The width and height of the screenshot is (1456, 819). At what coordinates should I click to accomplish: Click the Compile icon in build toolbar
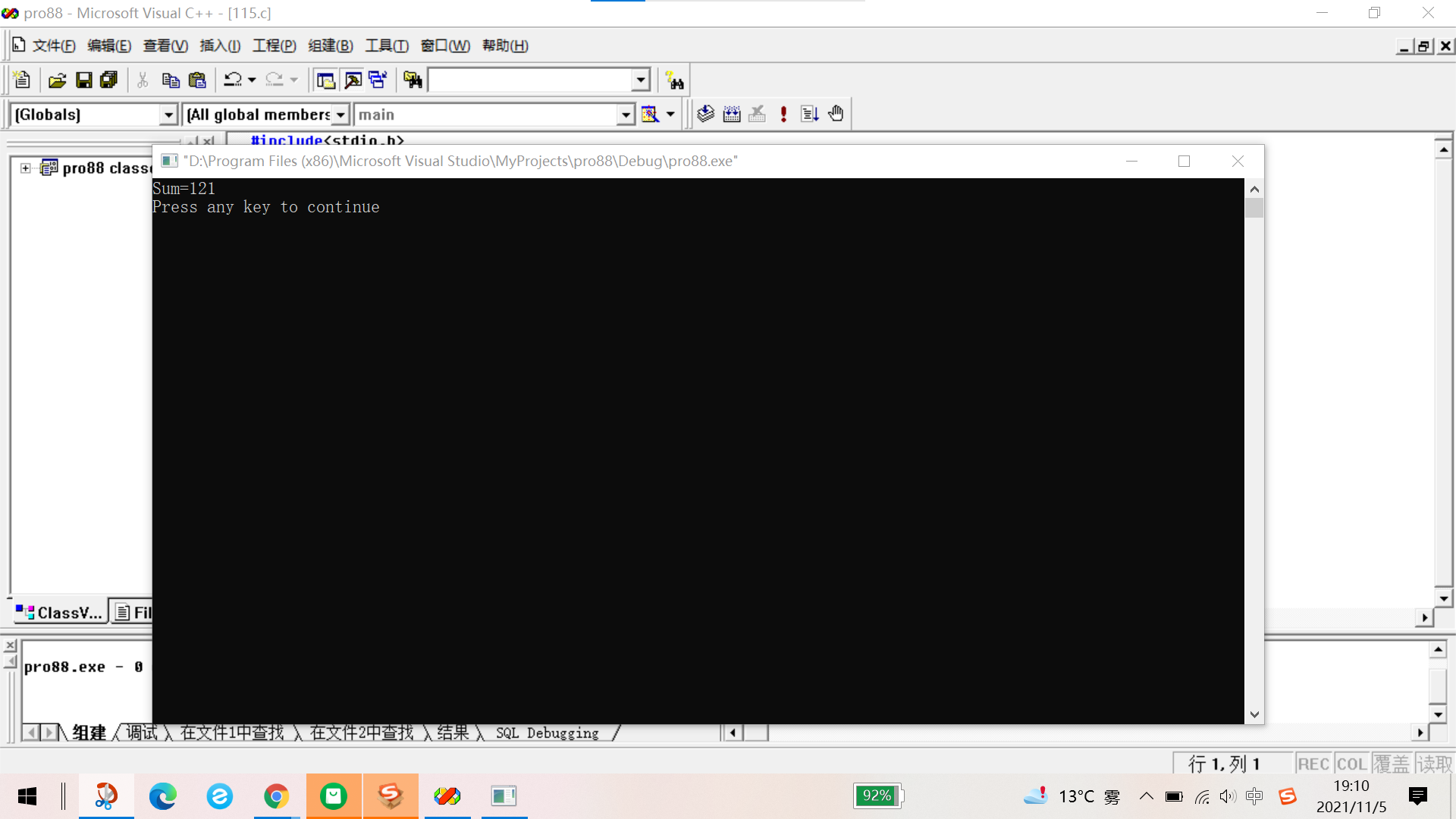click(x=705, y=114)
